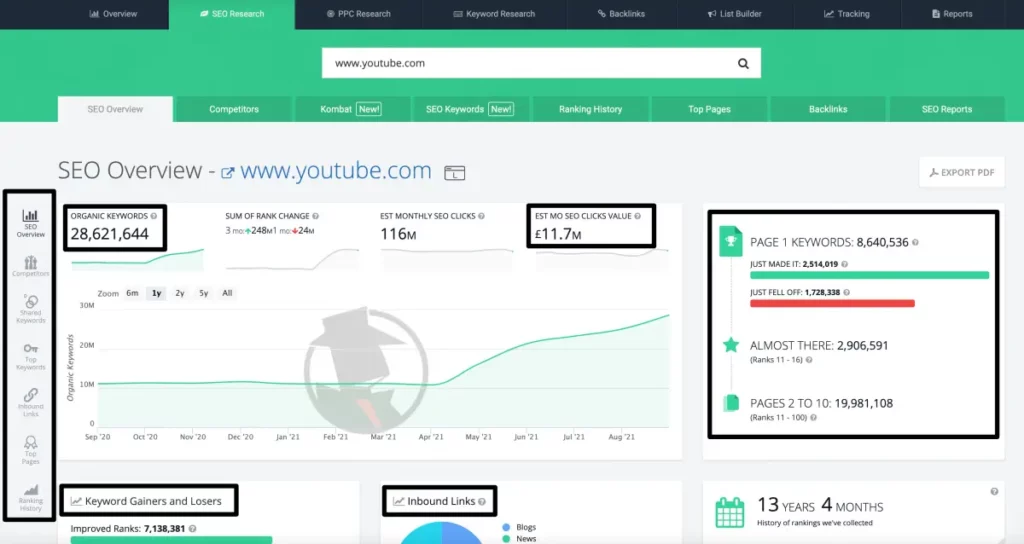Open the Overview top navigation item
The image size is (1024, 544).
[x=113, y=14]
